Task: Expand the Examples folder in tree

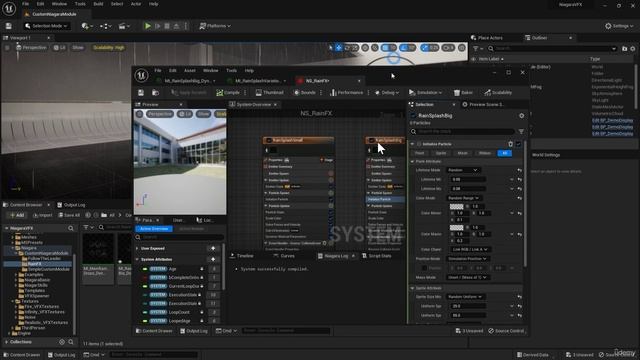Action: [16, 275]
